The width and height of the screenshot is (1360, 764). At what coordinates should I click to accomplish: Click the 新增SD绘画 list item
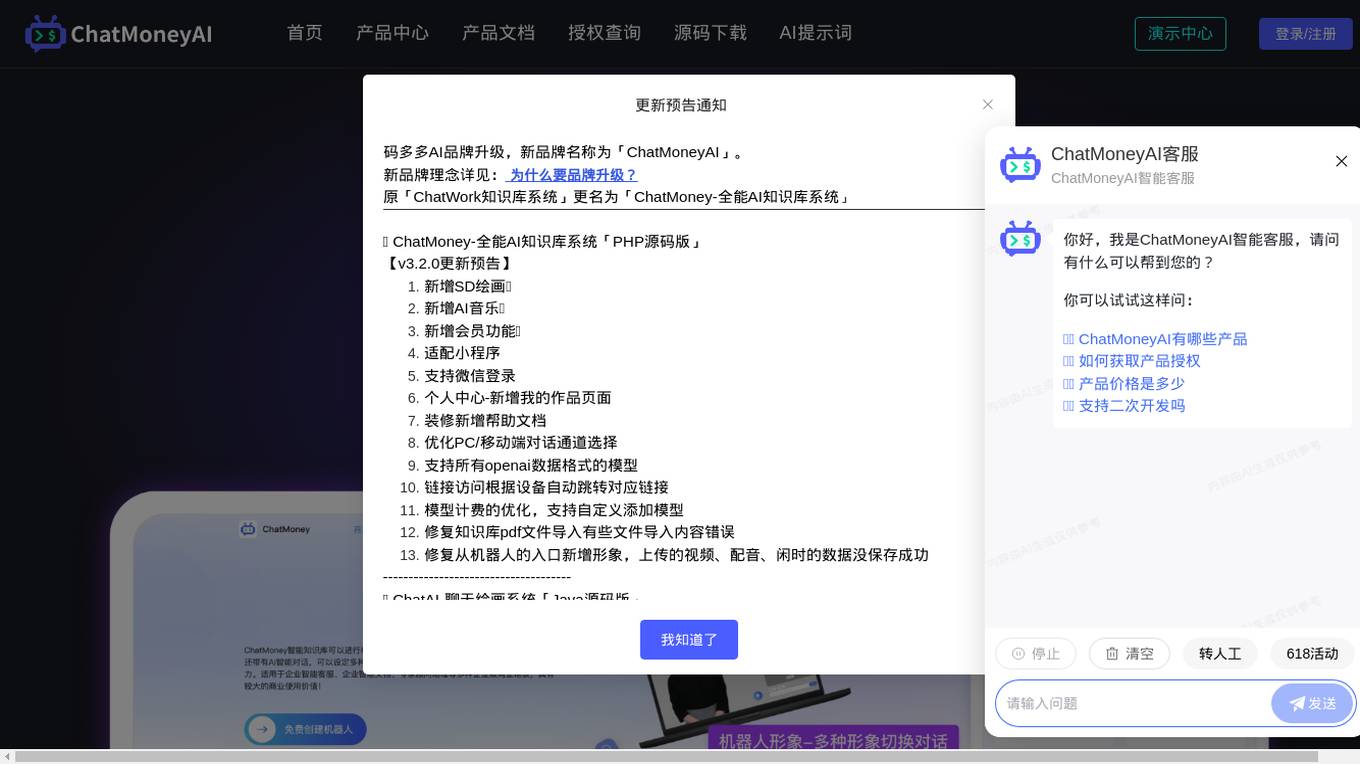[466, 286]
